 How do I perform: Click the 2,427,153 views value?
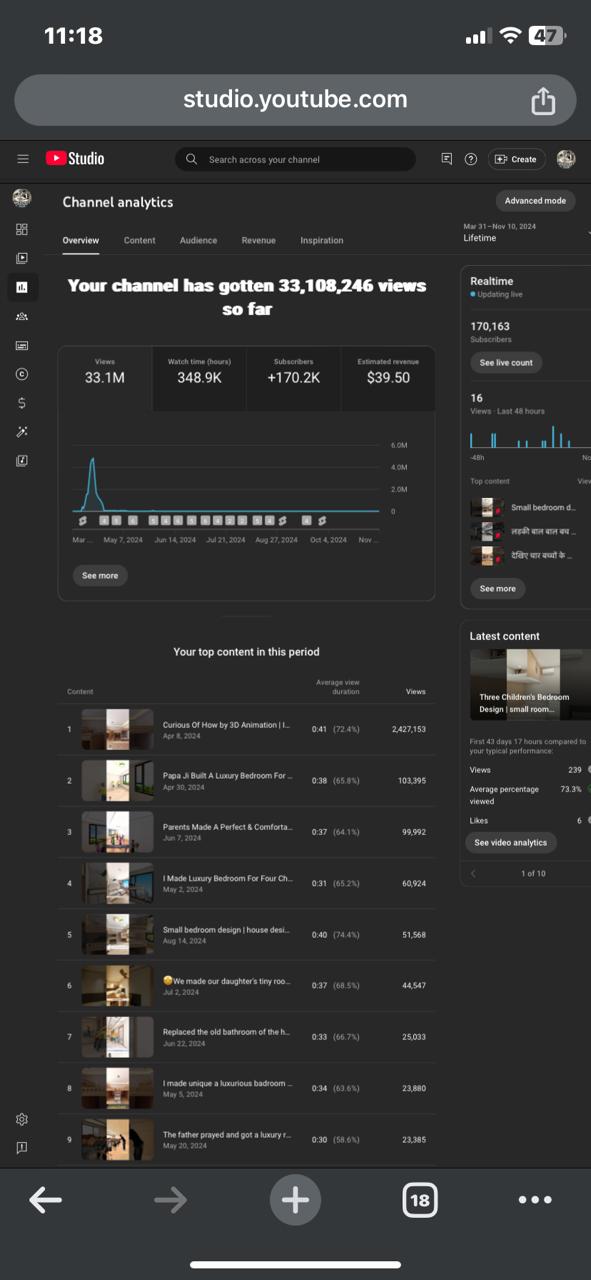[409, 730]
